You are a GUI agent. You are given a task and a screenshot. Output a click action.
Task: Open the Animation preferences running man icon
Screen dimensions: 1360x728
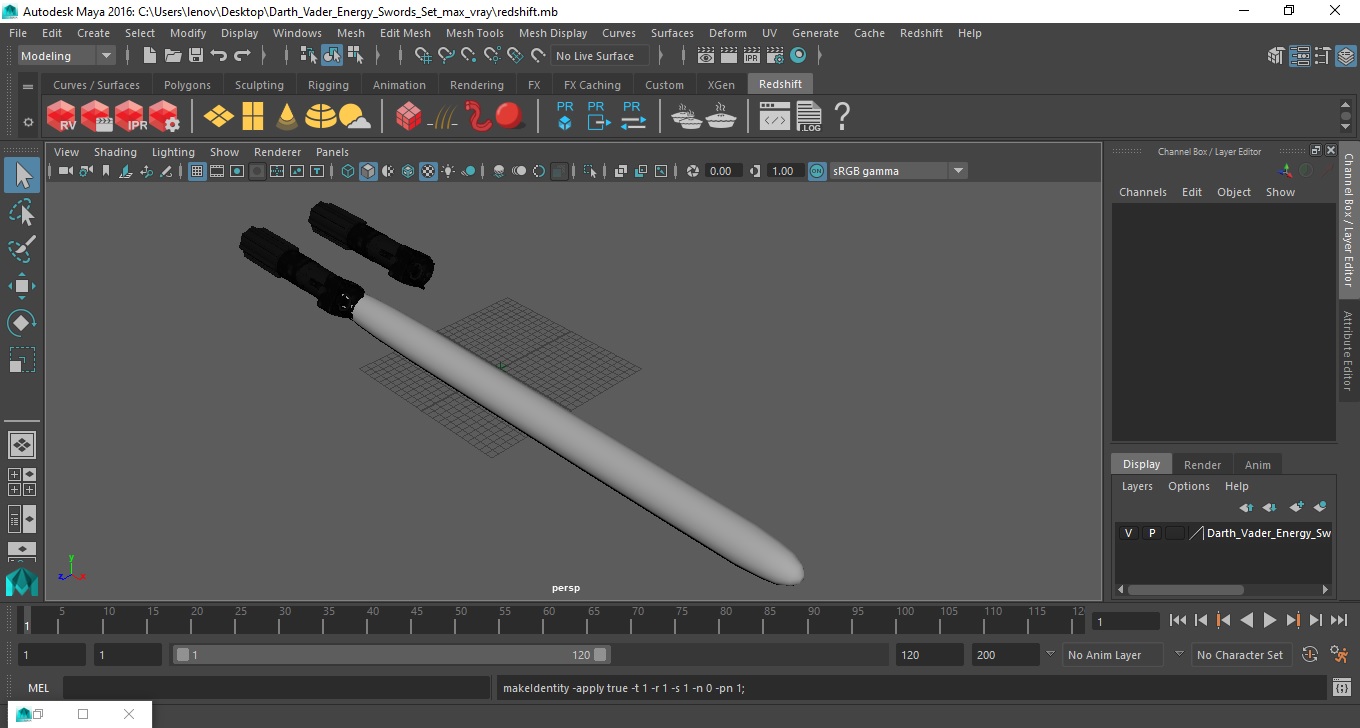(x=1340, y=655)
